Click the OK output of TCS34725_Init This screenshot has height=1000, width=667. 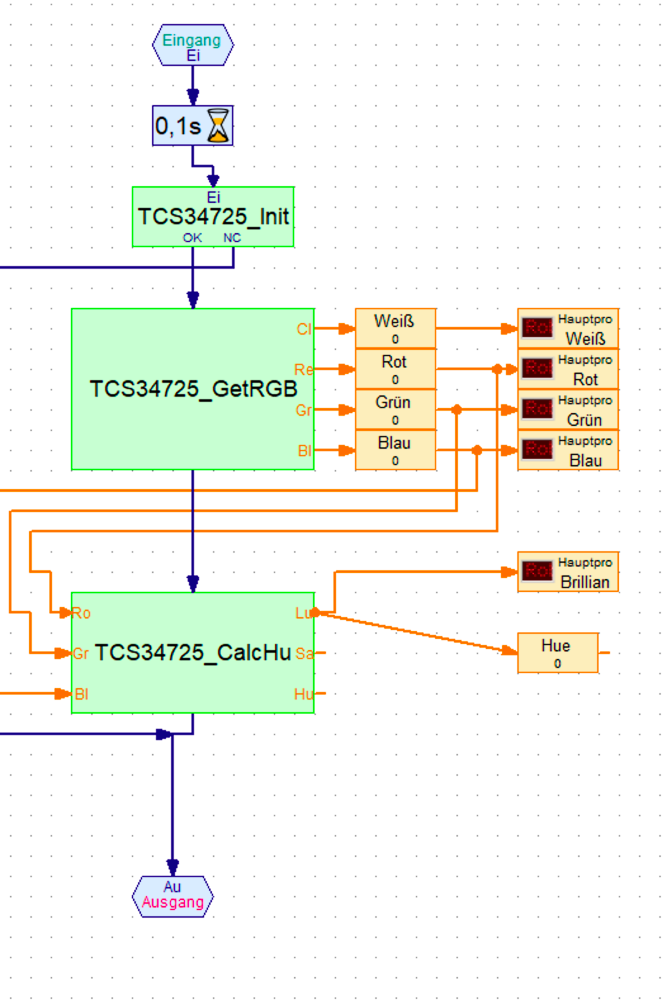point(192,238)
